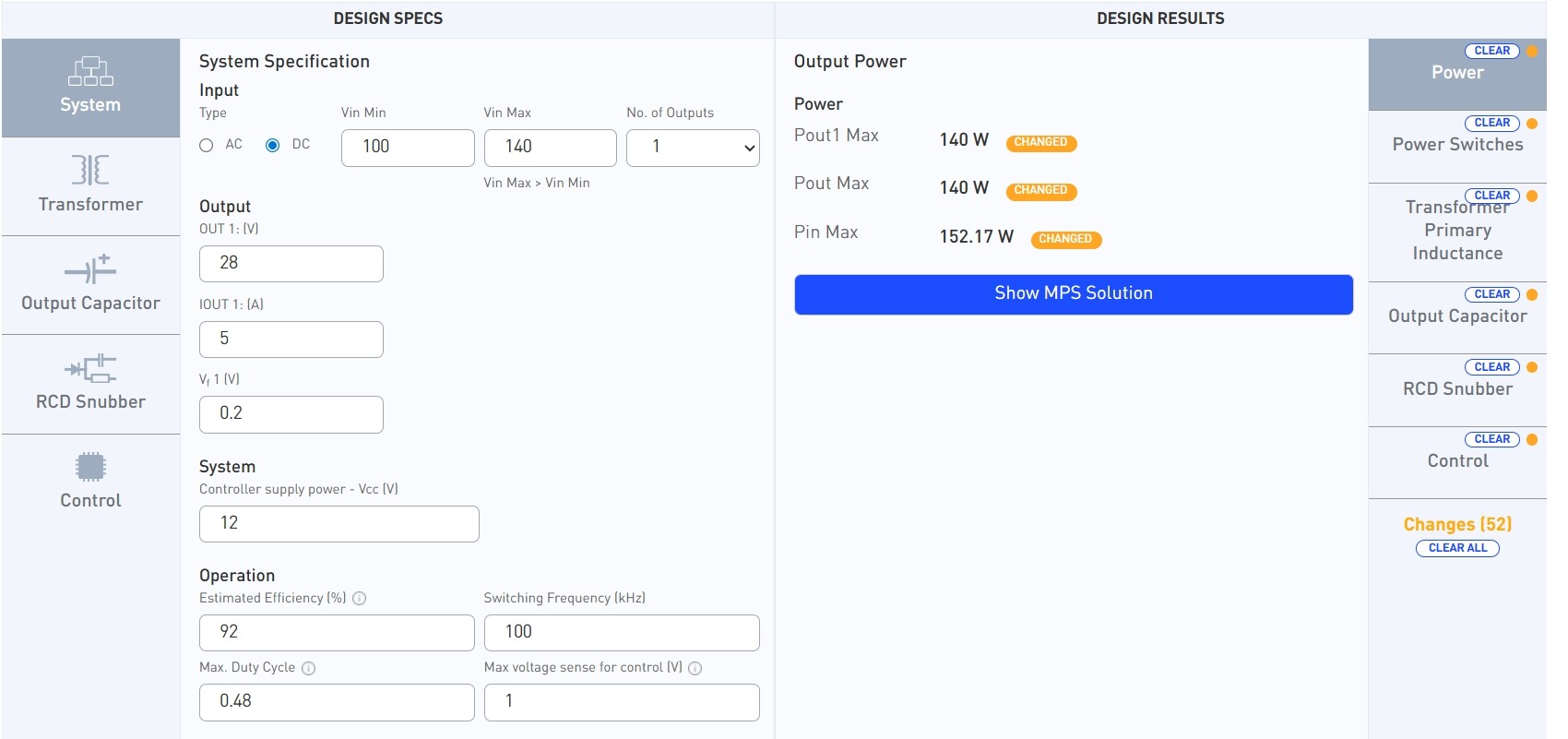Clear changes on RCD Snubber results

point(1491,367)
